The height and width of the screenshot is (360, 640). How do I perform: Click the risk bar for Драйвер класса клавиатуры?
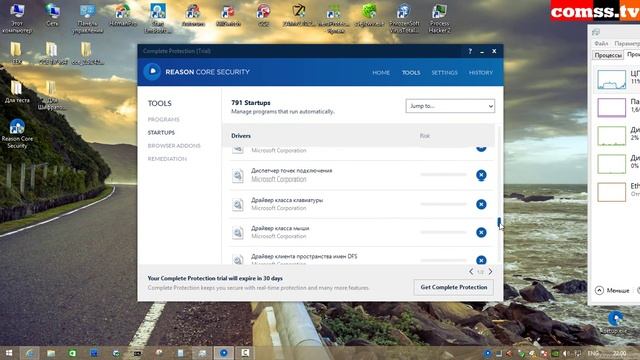[x=443, y=204]
